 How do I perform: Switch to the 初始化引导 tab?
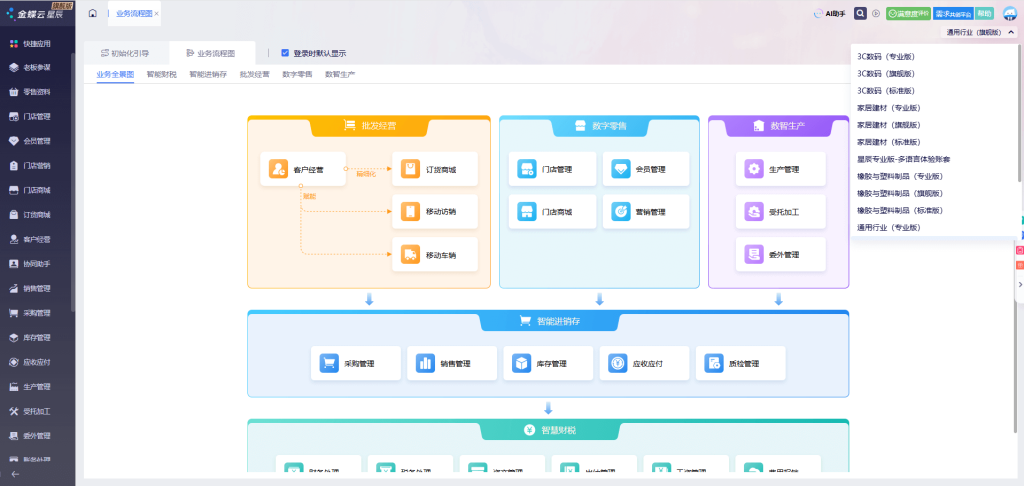(124, 53)
